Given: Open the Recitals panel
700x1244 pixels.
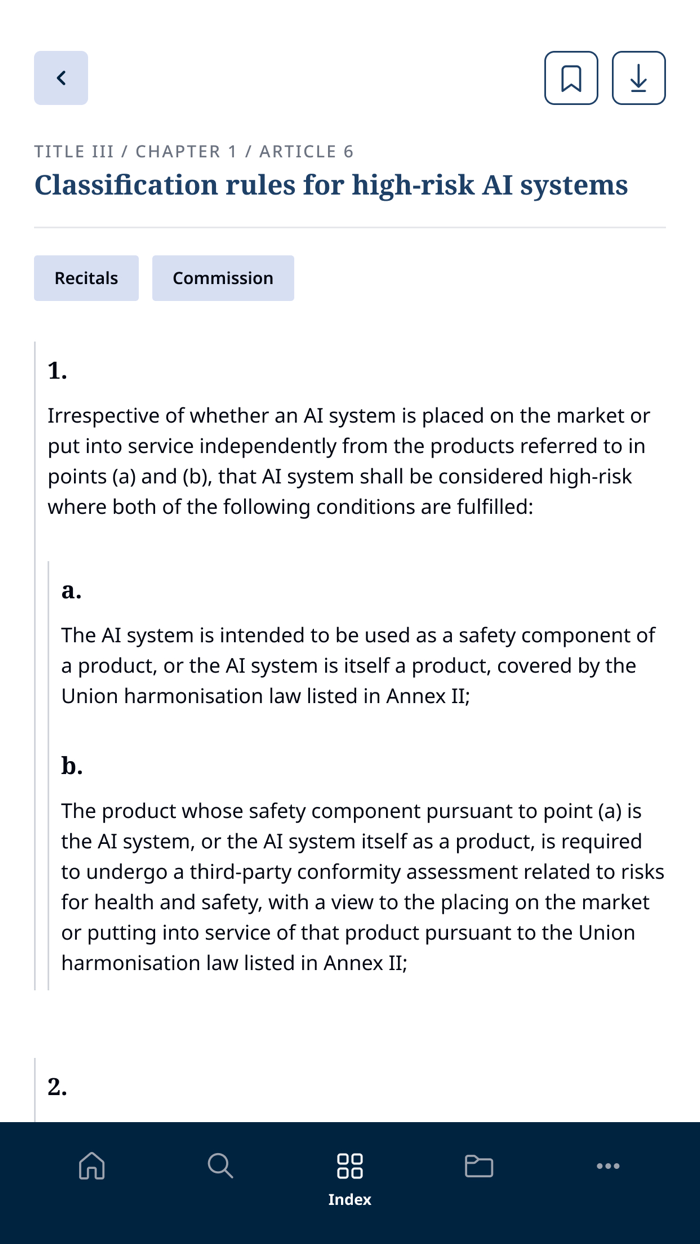Looking at the screenshot, I should tap(86, 278).
